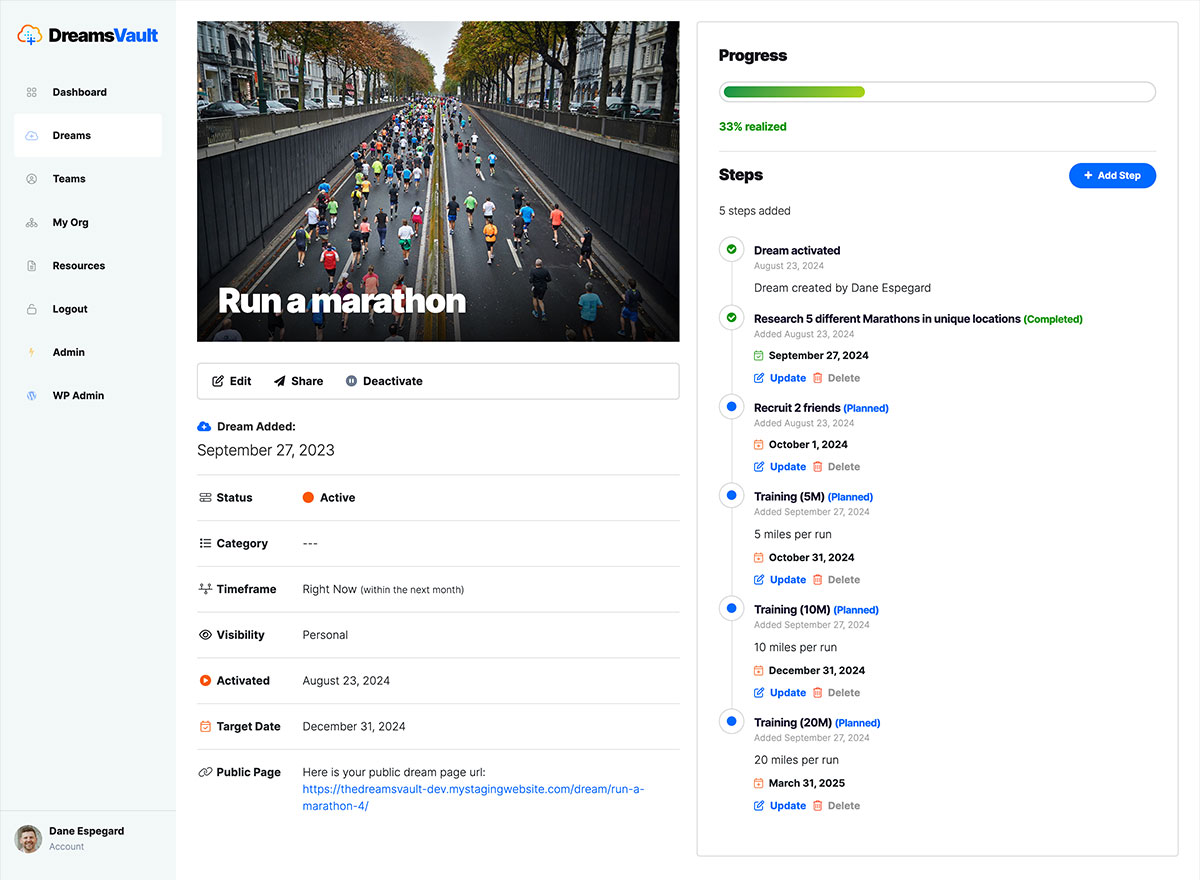Click the Add Step button
Image resolution: width=1200 pixels, height=880 pixels.
point(1112,175)
